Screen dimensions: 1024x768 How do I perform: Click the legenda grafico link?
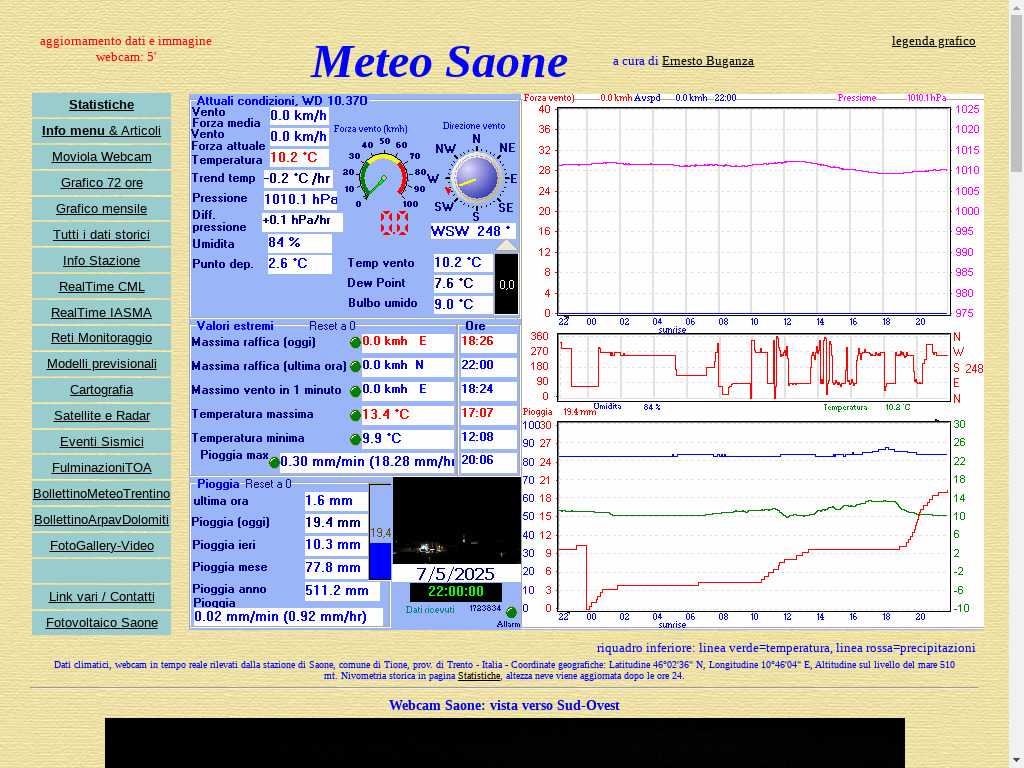pyautogui.click(x=933, y=41)
